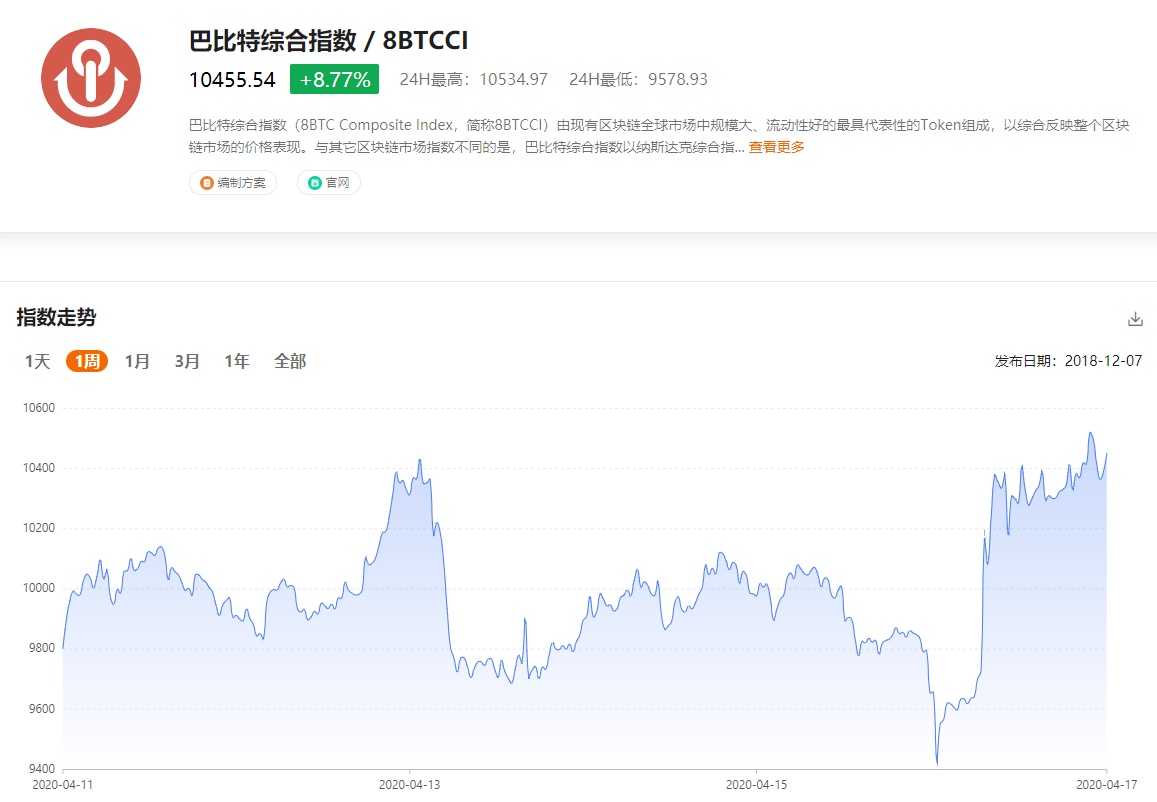Image resolution: width=1157 pixels, height=802 pixels.
Task: Click the 指数走势 section heading
Action: click(56, 317)
